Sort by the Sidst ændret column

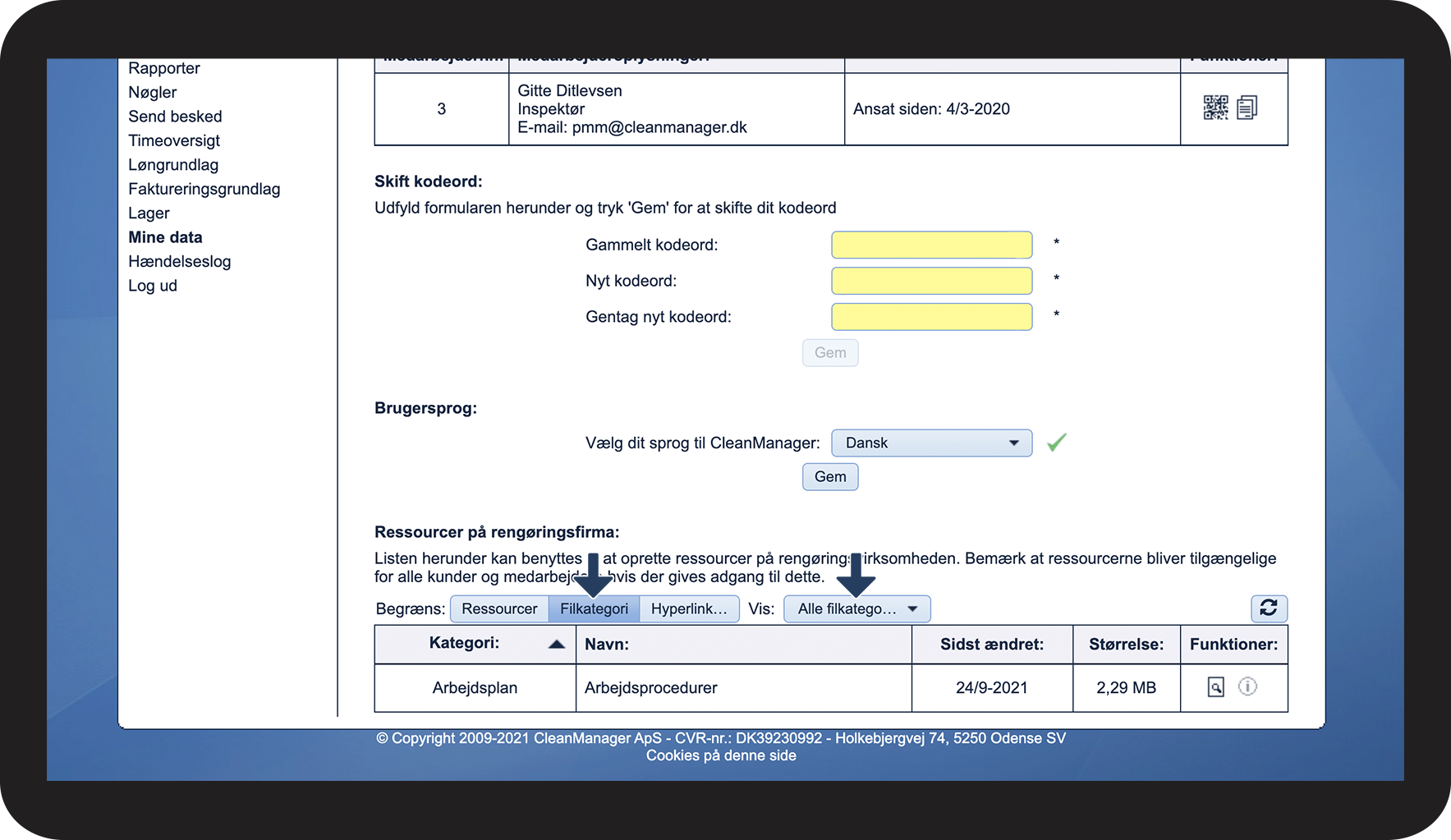point(992,645)
